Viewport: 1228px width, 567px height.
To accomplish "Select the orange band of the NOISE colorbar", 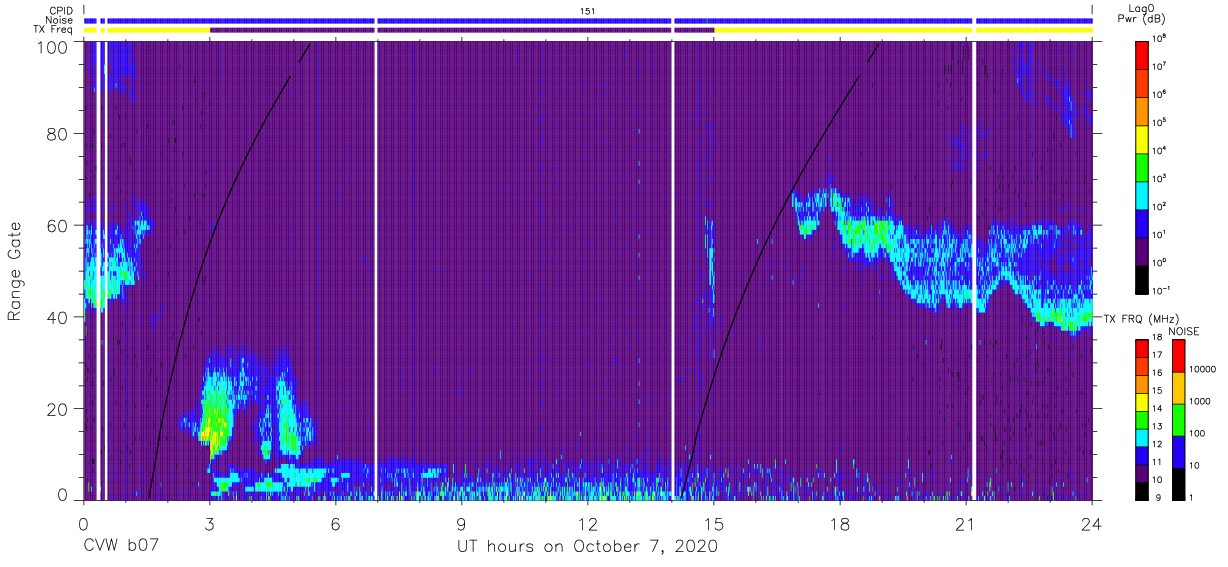I will pyautogui.click(x=1177, y=386).
